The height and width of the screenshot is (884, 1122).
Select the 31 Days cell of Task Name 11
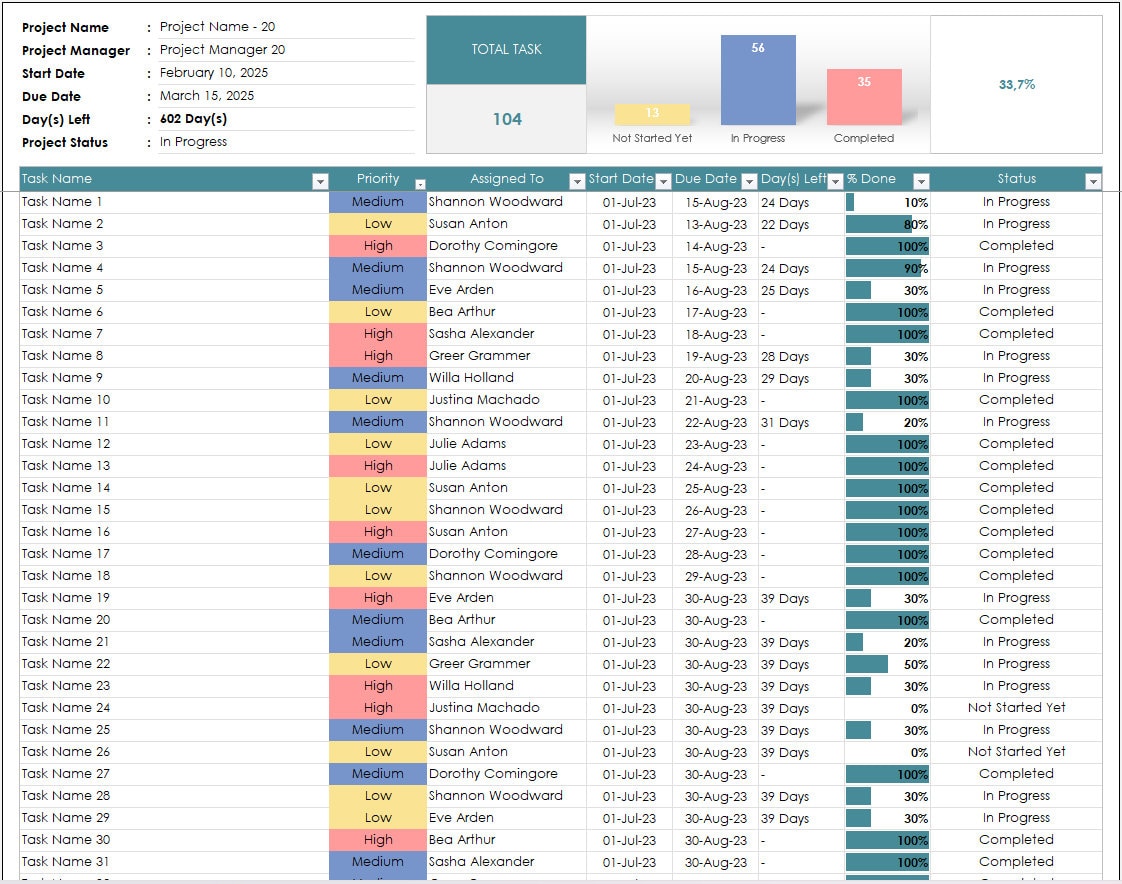(x=801, y=422)
